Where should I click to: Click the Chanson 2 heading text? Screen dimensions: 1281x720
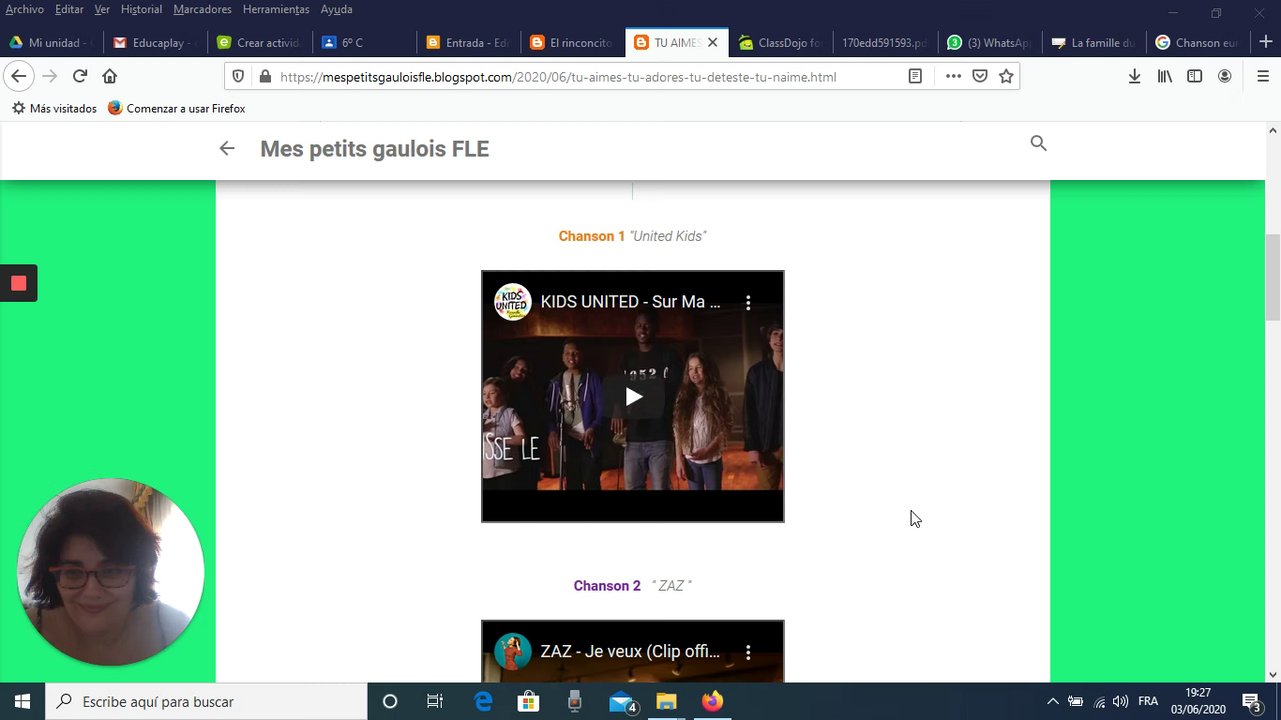[607, 586]
